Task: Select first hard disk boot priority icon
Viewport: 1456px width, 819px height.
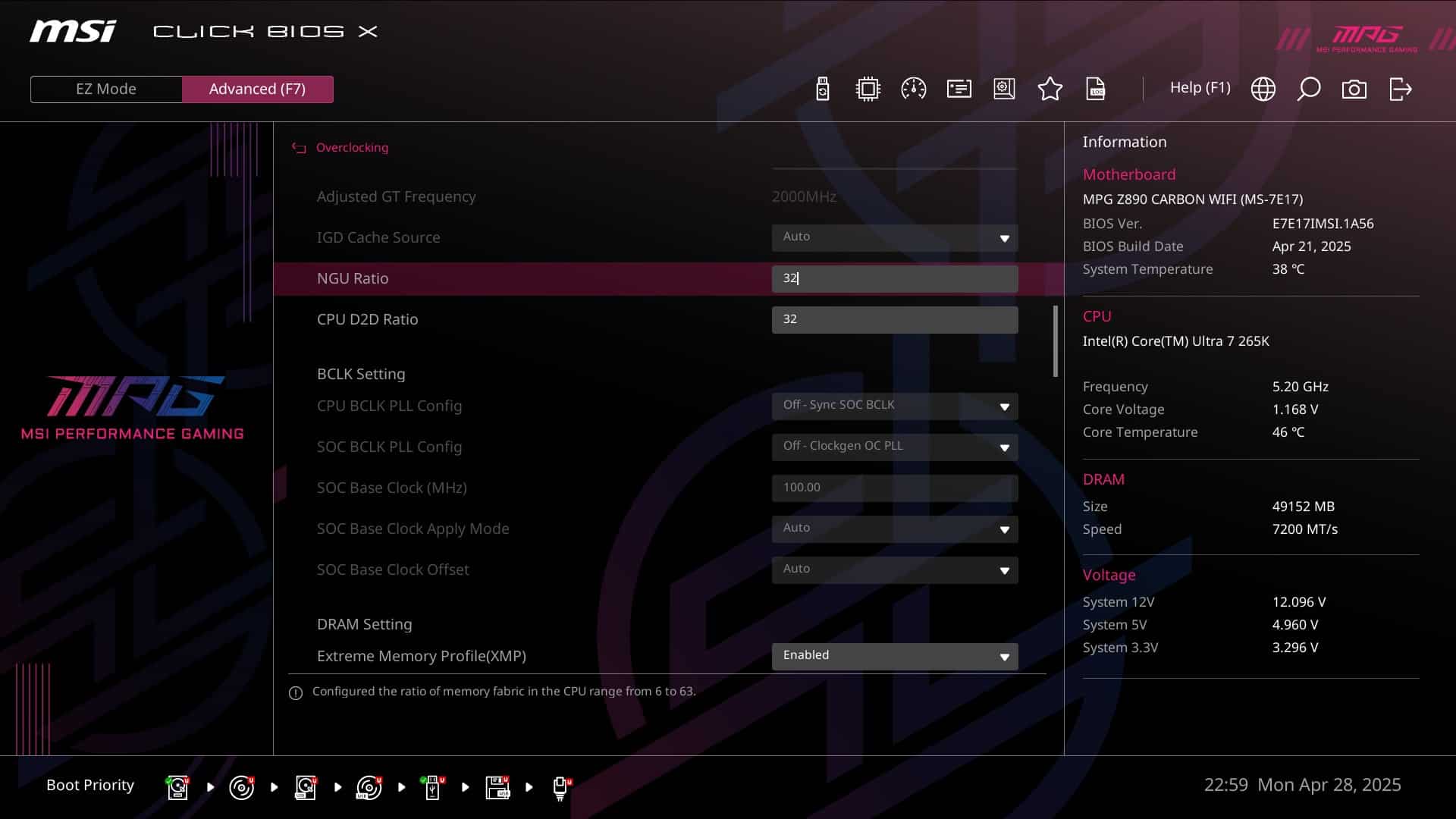Action: [x=177, y=788]
